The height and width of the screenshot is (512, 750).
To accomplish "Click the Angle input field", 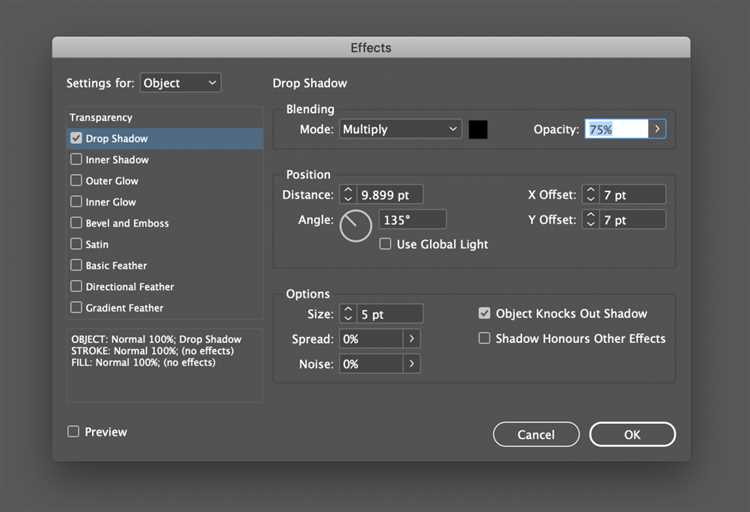I will click(412, 219).
